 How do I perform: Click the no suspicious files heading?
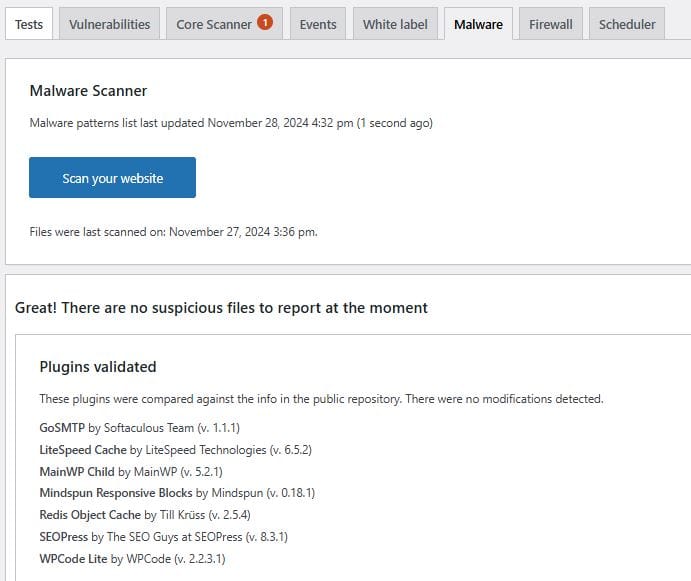[221, 308]
